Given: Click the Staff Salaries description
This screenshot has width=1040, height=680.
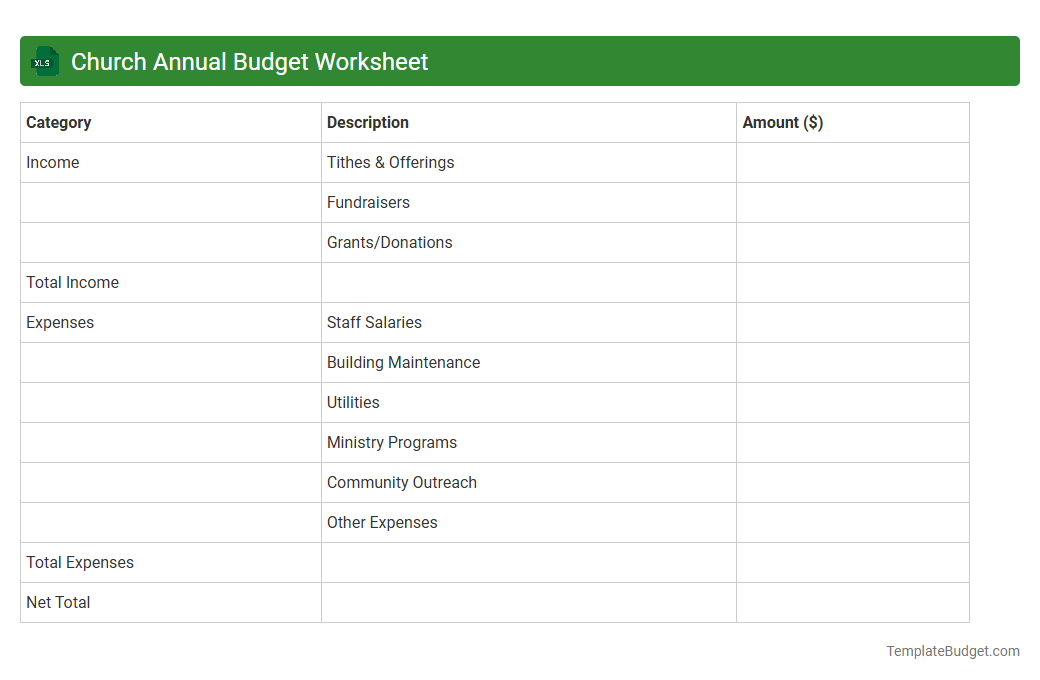Looking at the screenshot, I should click(x=374, y=322).
